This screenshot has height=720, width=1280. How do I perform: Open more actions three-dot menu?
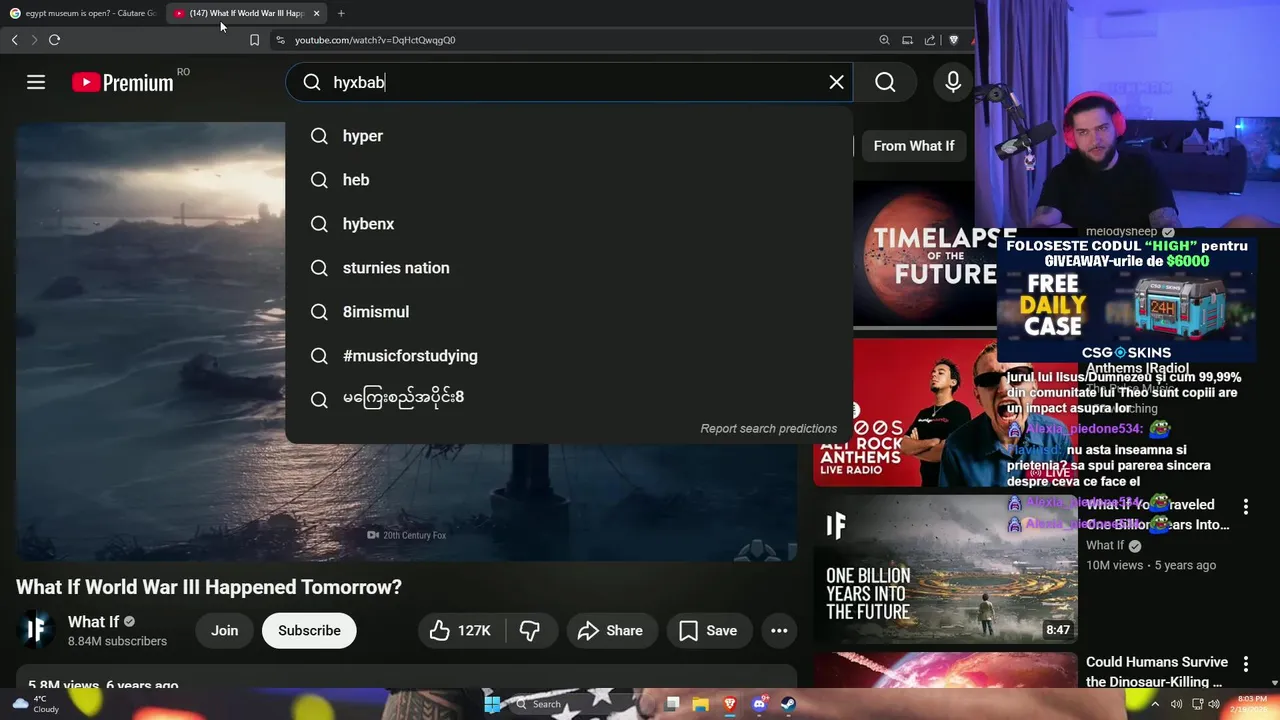coord(779,631)
